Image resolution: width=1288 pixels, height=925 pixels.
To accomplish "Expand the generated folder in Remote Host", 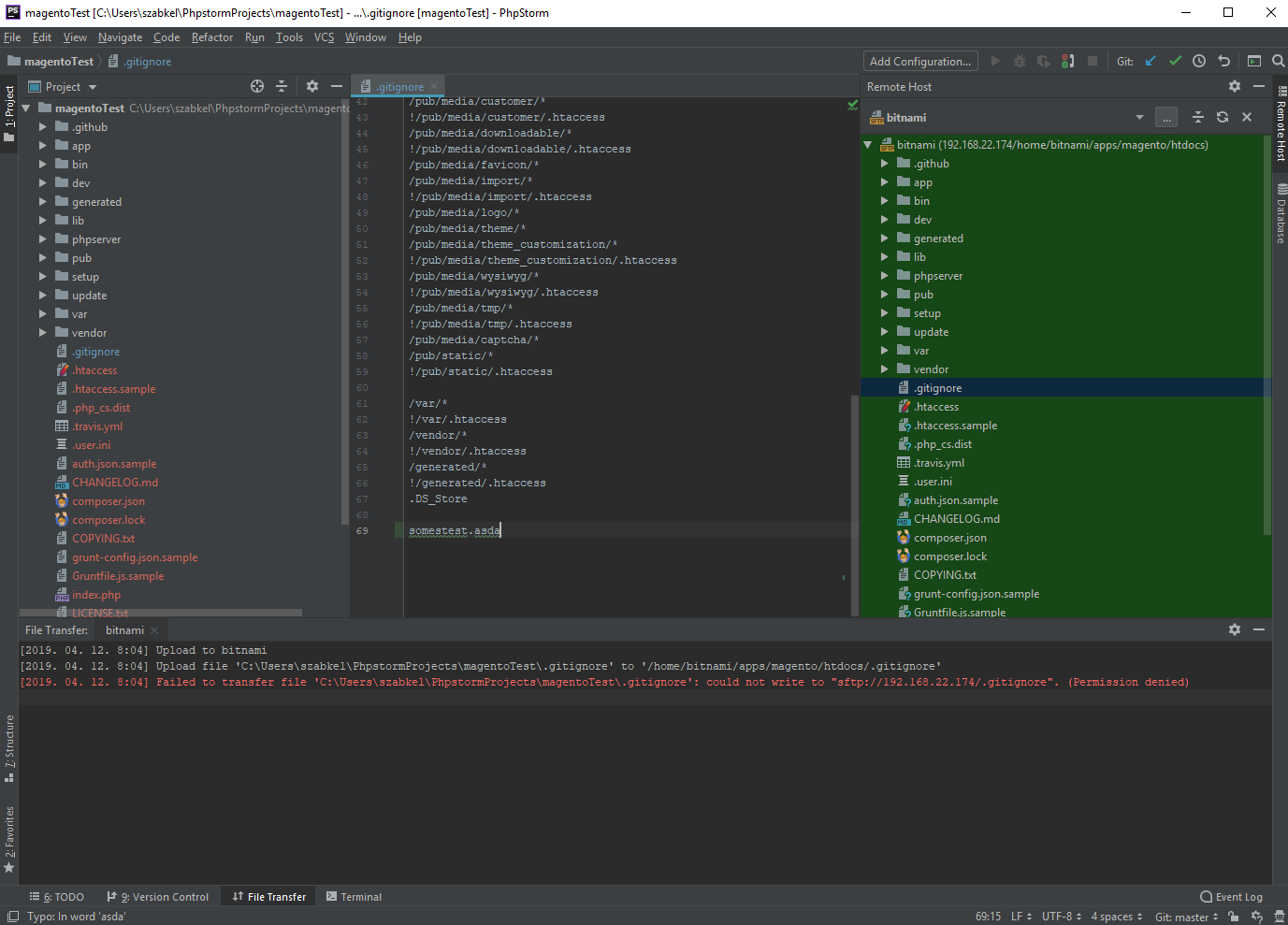I will pyautogui.click(x=884, y=238).
